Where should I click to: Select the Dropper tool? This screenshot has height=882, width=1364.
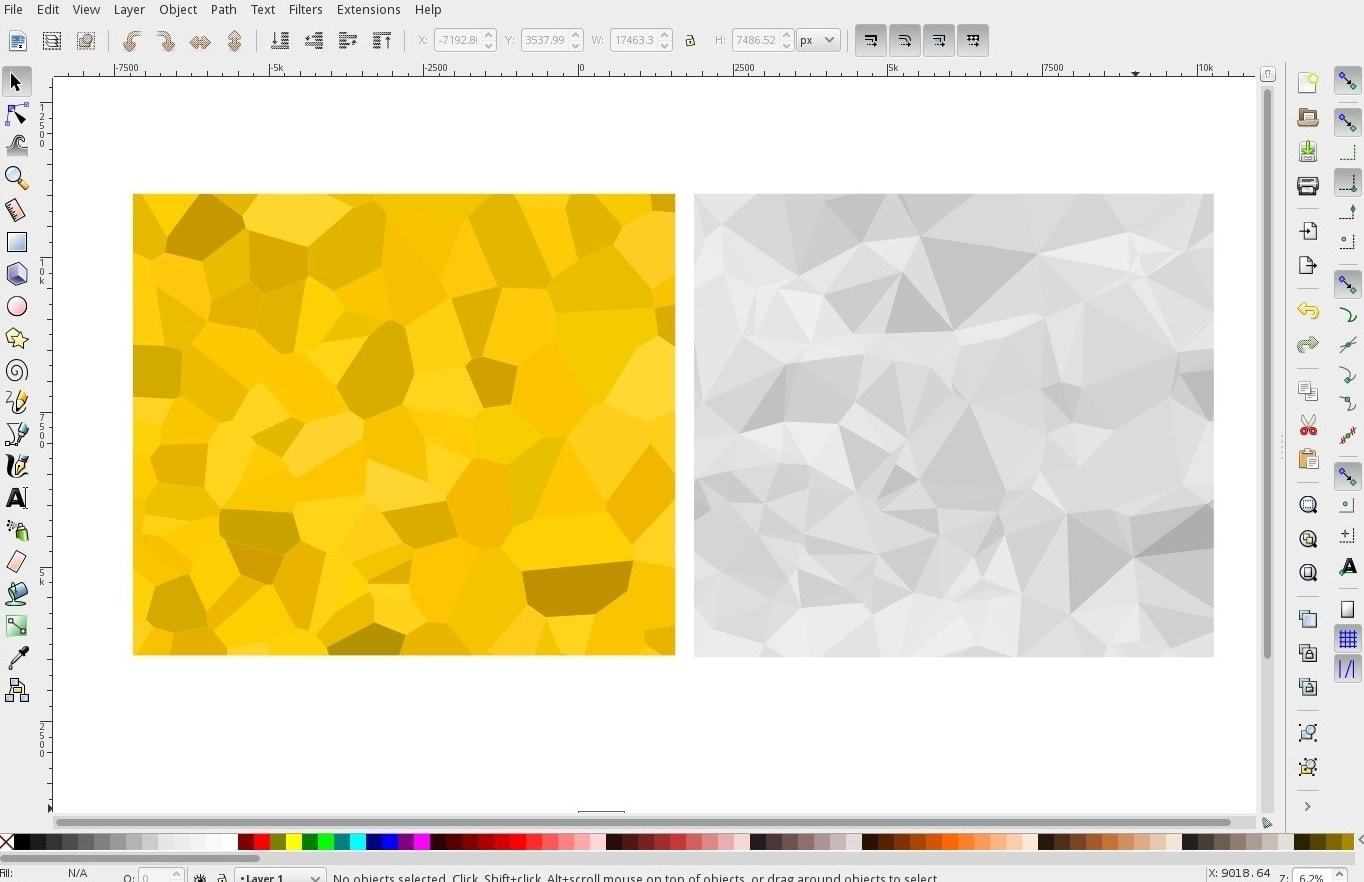click(x=16, y=657)
